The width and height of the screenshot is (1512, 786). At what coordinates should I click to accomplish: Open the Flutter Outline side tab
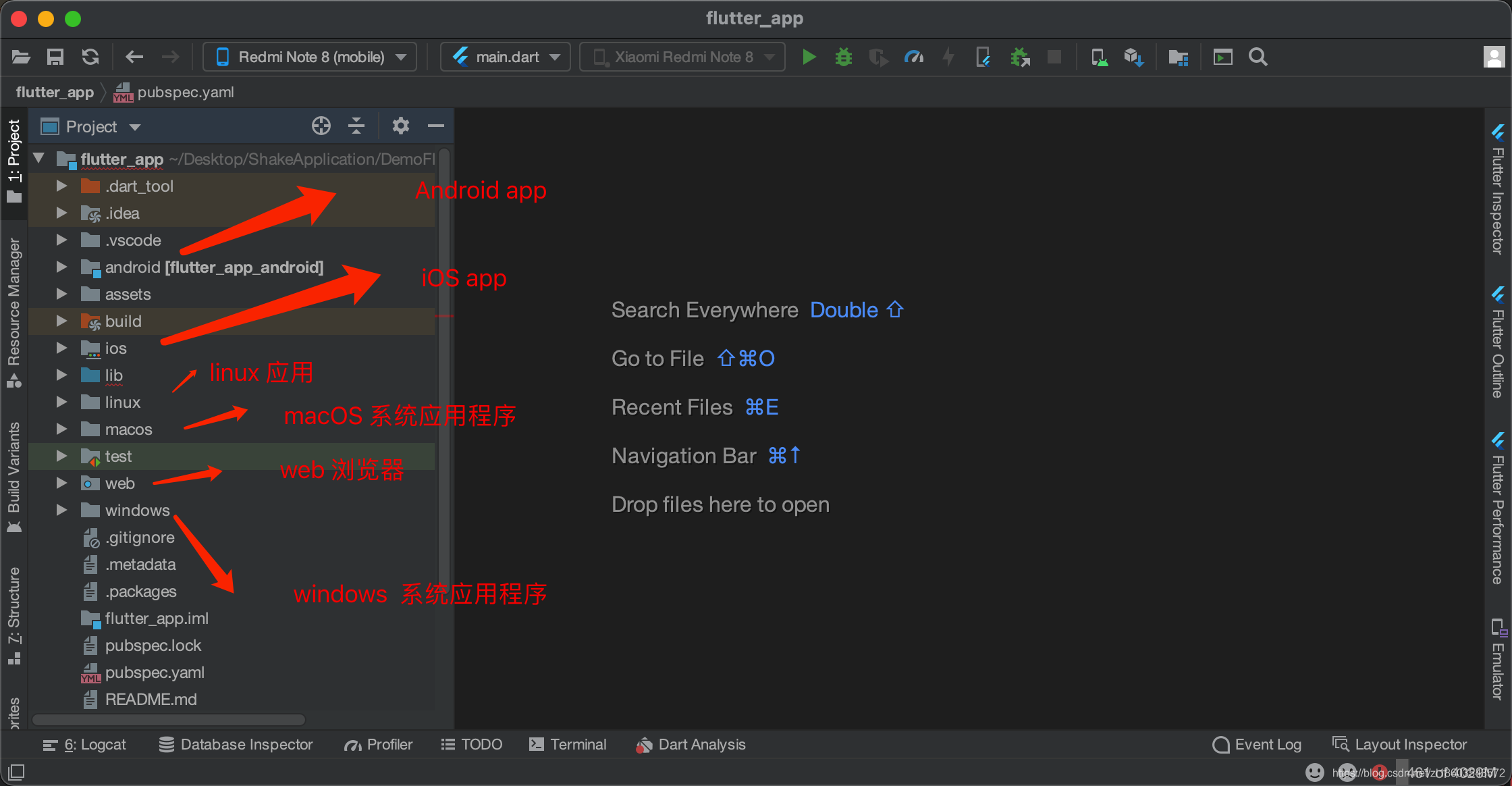click(x=1498, y=342)
